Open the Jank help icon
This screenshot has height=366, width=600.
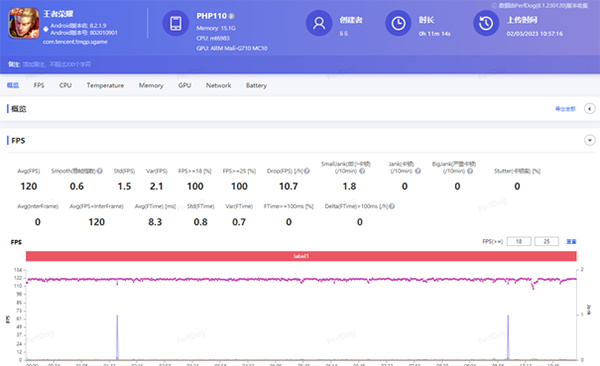(418, 171)
